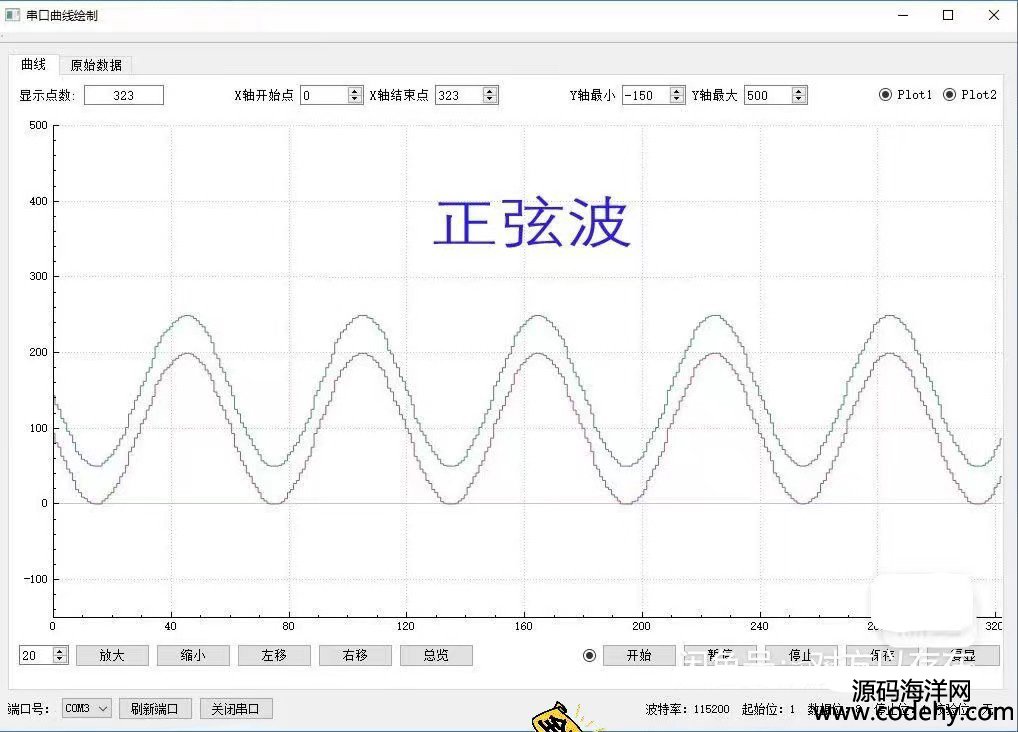Minimize the 串口曲线绘制 window
Screen dimensions: 1018x732
[x=903, y=15]
